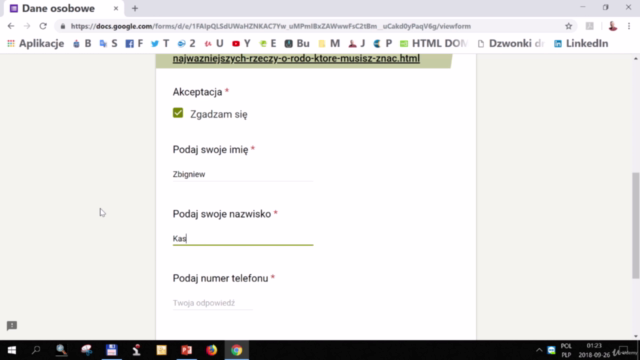Click the scrollbar down arrow
640x360 pixels.
tap(636, 336)
